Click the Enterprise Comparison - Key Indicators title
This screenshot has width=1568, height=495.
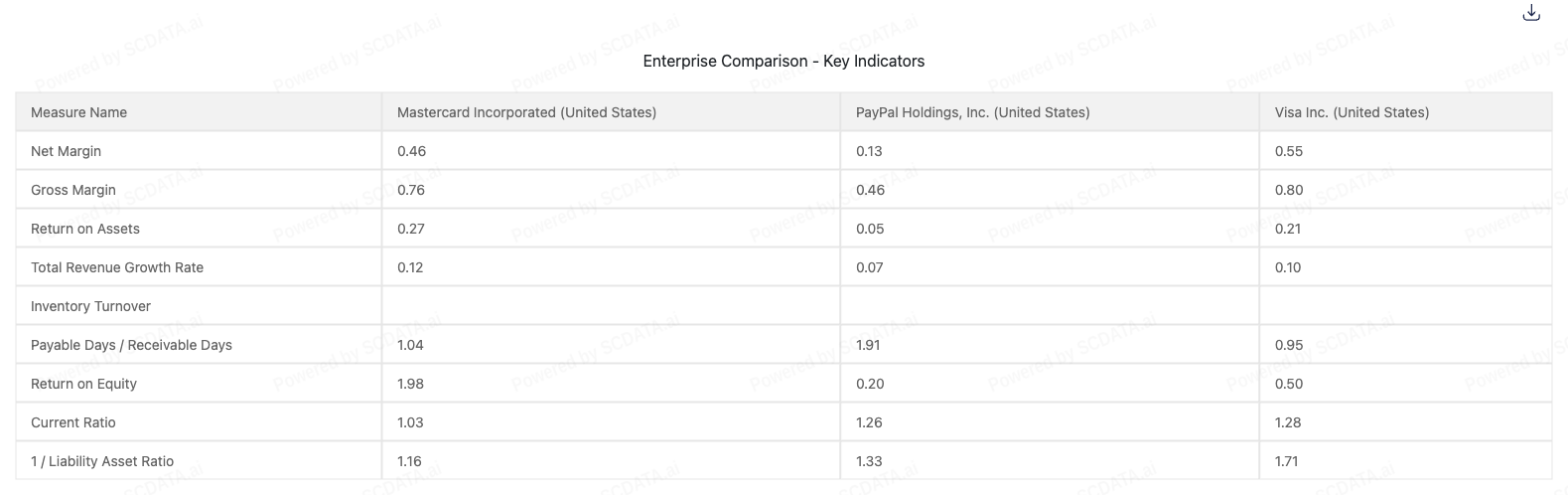[784, 62]
